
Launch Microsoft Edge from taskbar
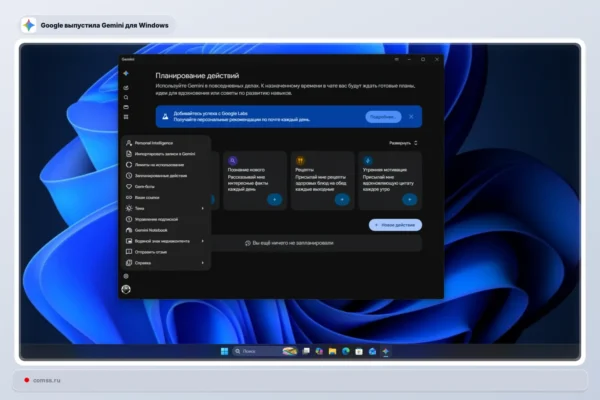pyautogui.click(x=346, y=351)
